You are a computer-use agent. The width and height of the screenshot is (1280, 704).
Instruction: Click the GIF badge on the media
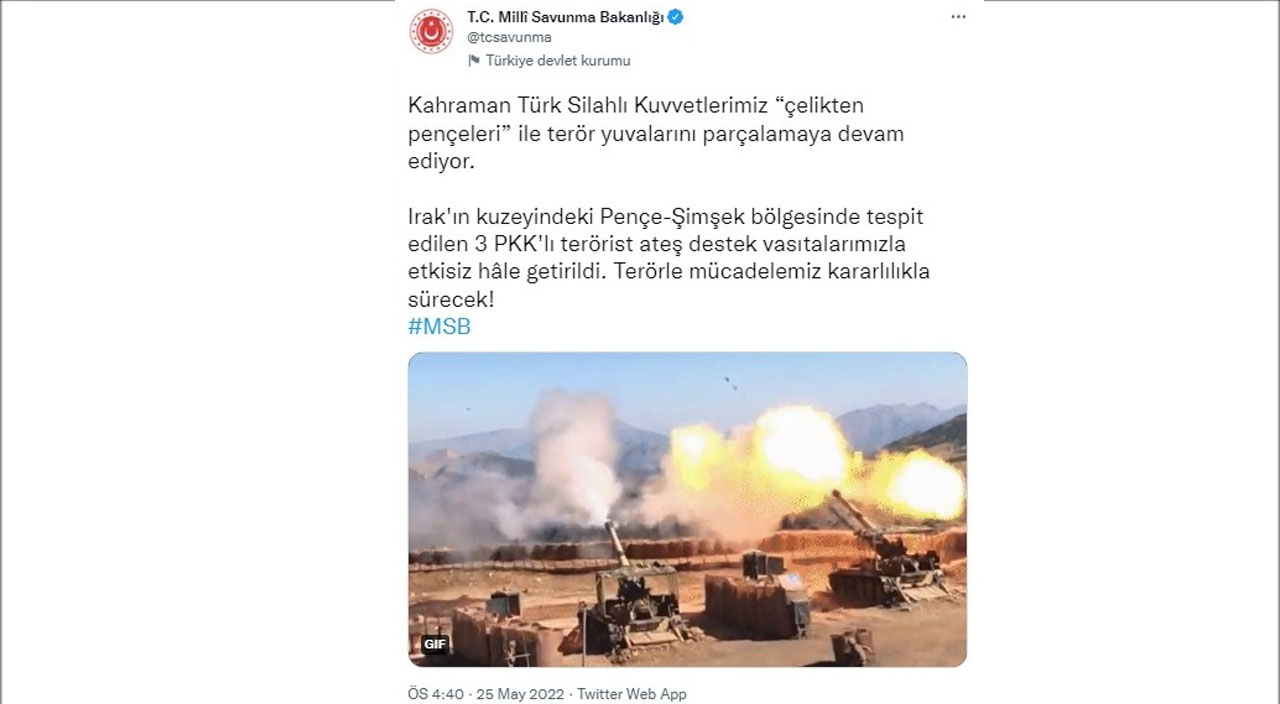[x=434, y=644]
